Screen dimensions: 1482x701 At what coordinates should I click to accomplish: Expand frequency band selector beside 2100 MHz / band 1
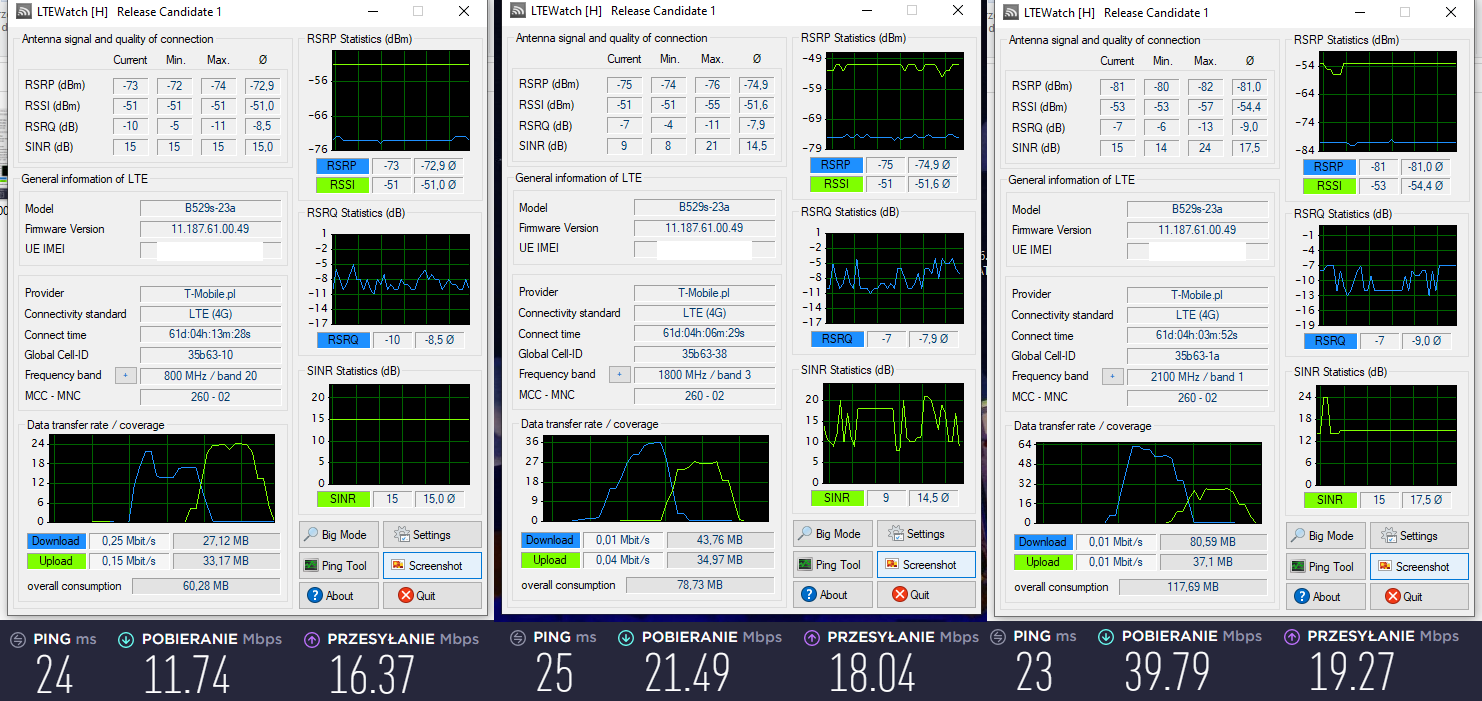[x=1112, y=377]
